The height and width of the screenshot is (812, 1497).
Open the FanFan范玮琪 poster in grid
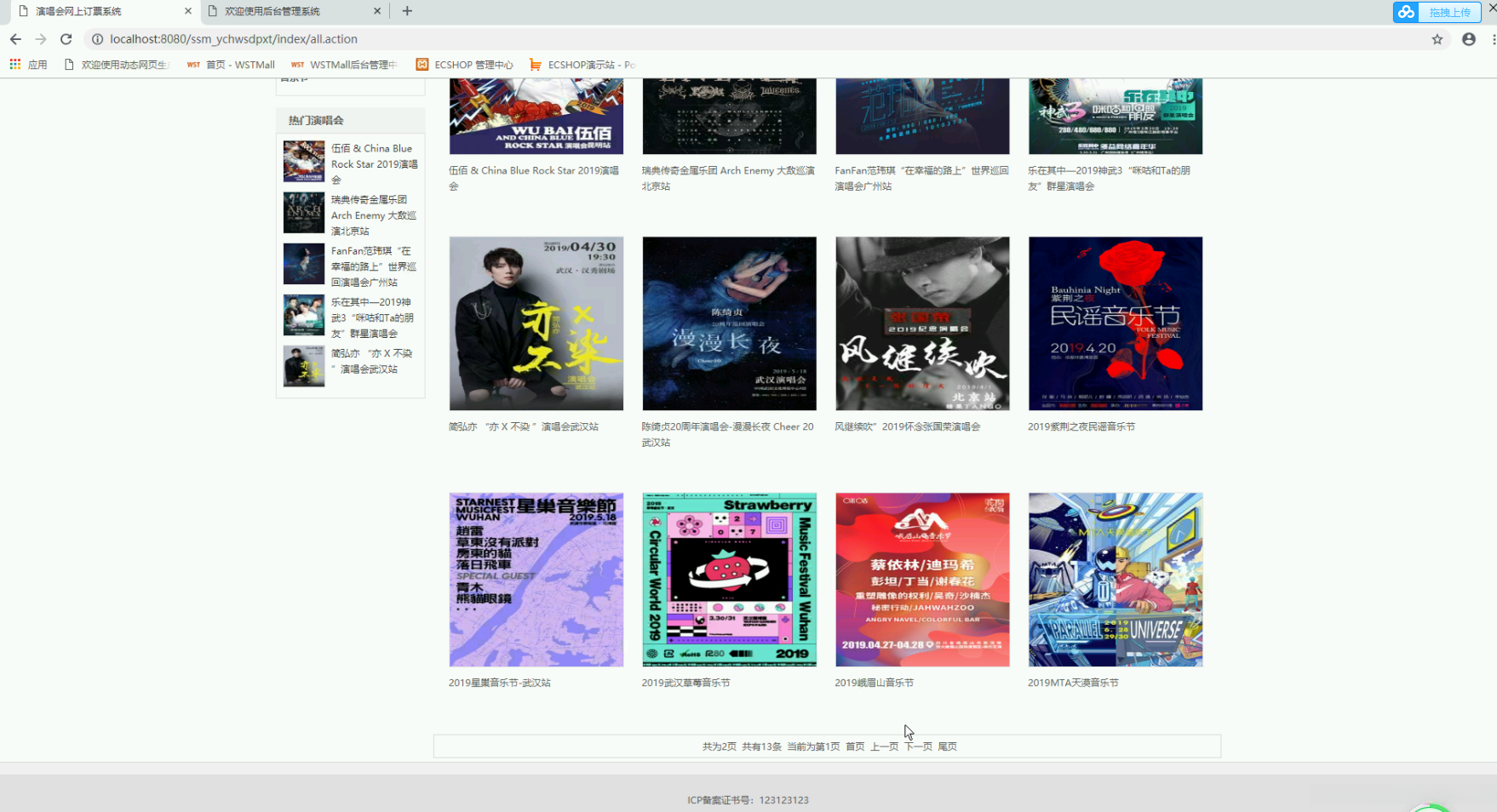point(923,116)
